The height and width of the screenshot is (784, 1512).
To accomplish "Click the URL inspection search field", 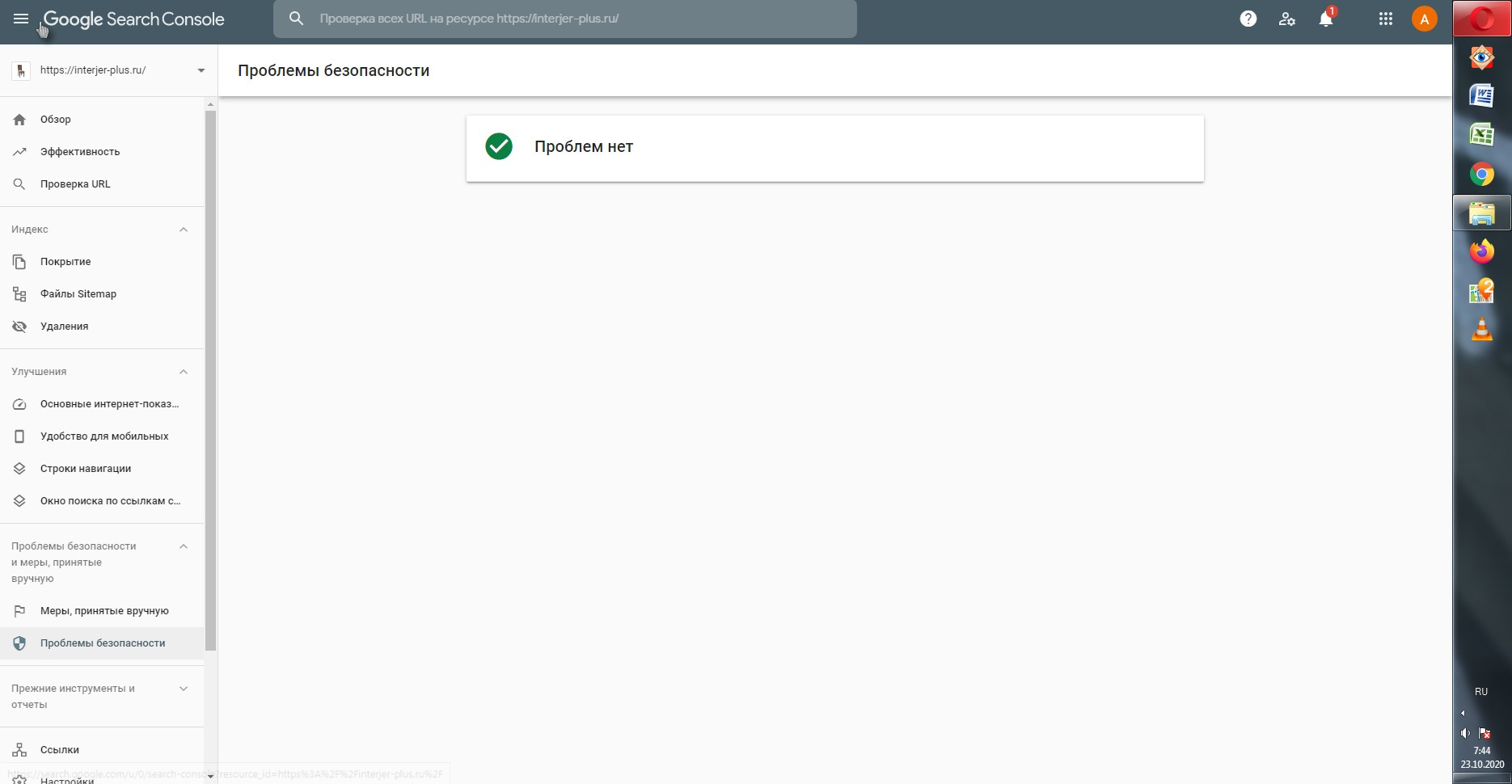I will click(x=564, y=19).
